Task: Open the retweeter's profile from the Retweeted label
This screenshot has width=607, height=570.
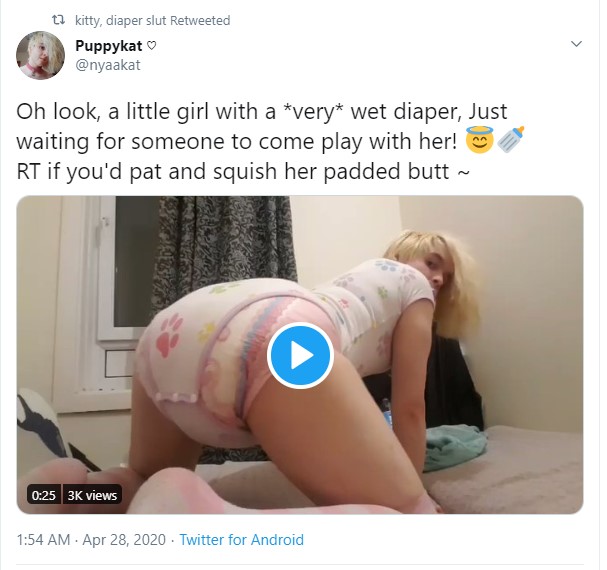Action: click(153, 21)
